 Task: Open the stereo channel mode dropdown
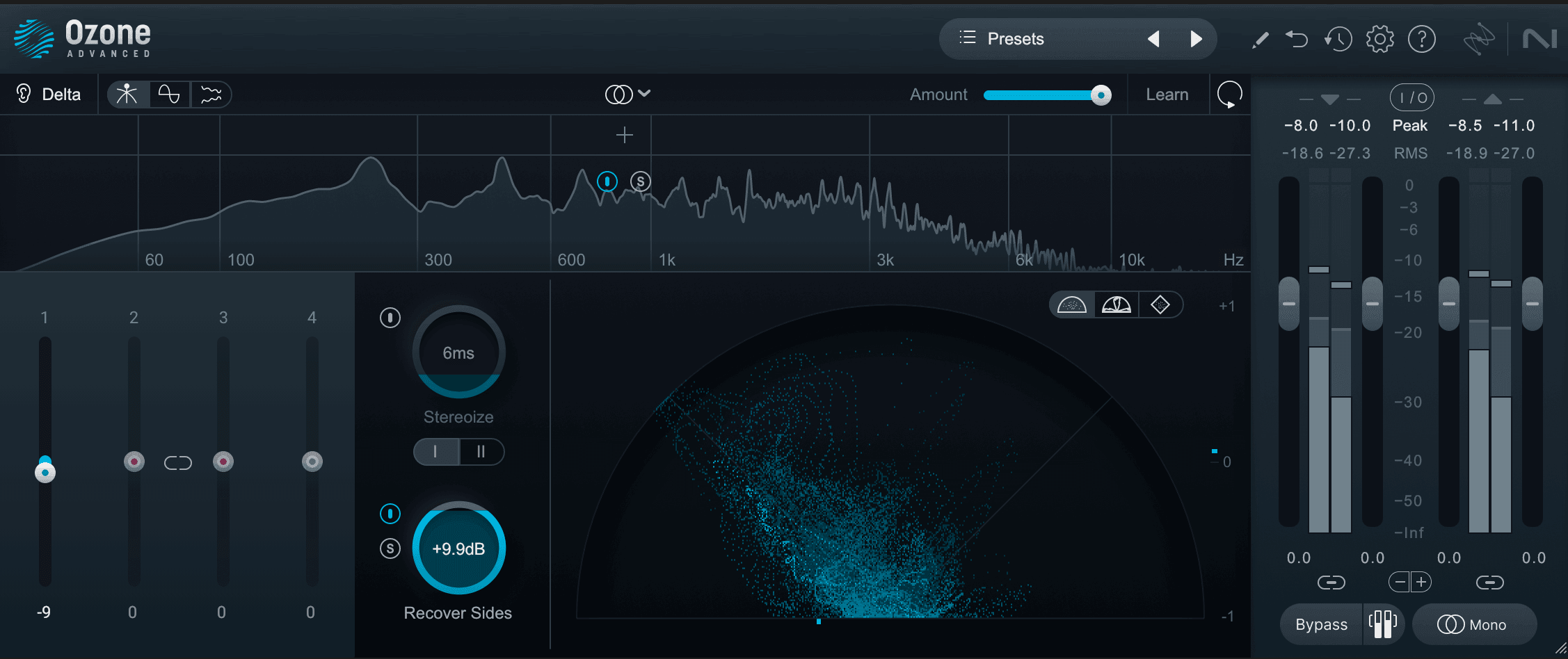point(627,94)
